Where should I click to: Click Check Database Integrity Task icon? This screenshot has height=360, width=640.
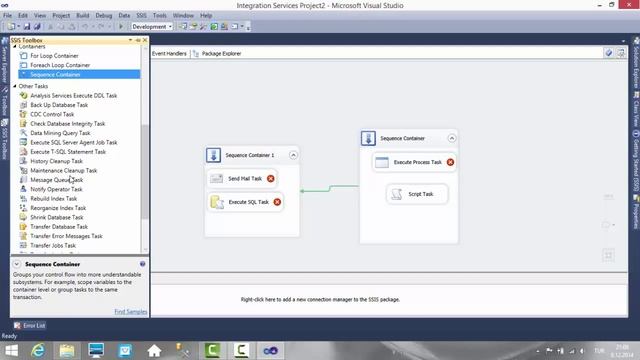(24, 123)
